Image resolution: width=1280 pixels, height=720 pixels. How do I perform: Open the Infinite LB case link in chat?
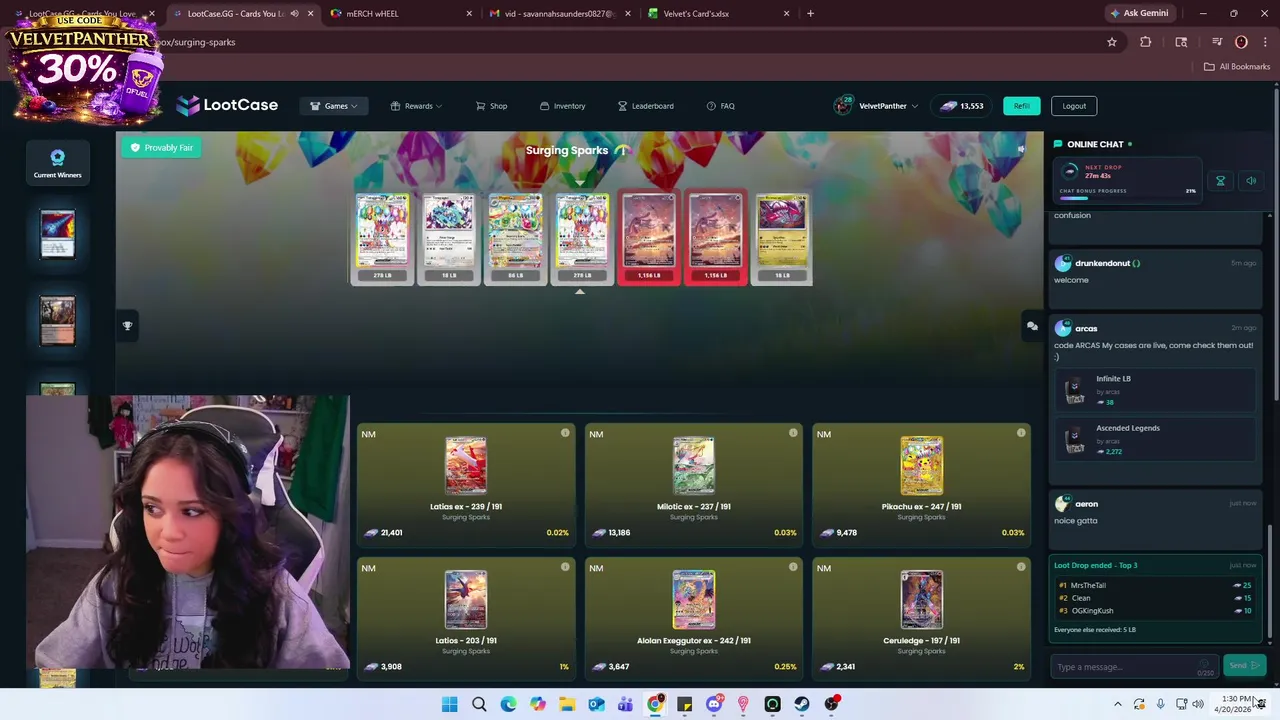[x=1156, y=391]
